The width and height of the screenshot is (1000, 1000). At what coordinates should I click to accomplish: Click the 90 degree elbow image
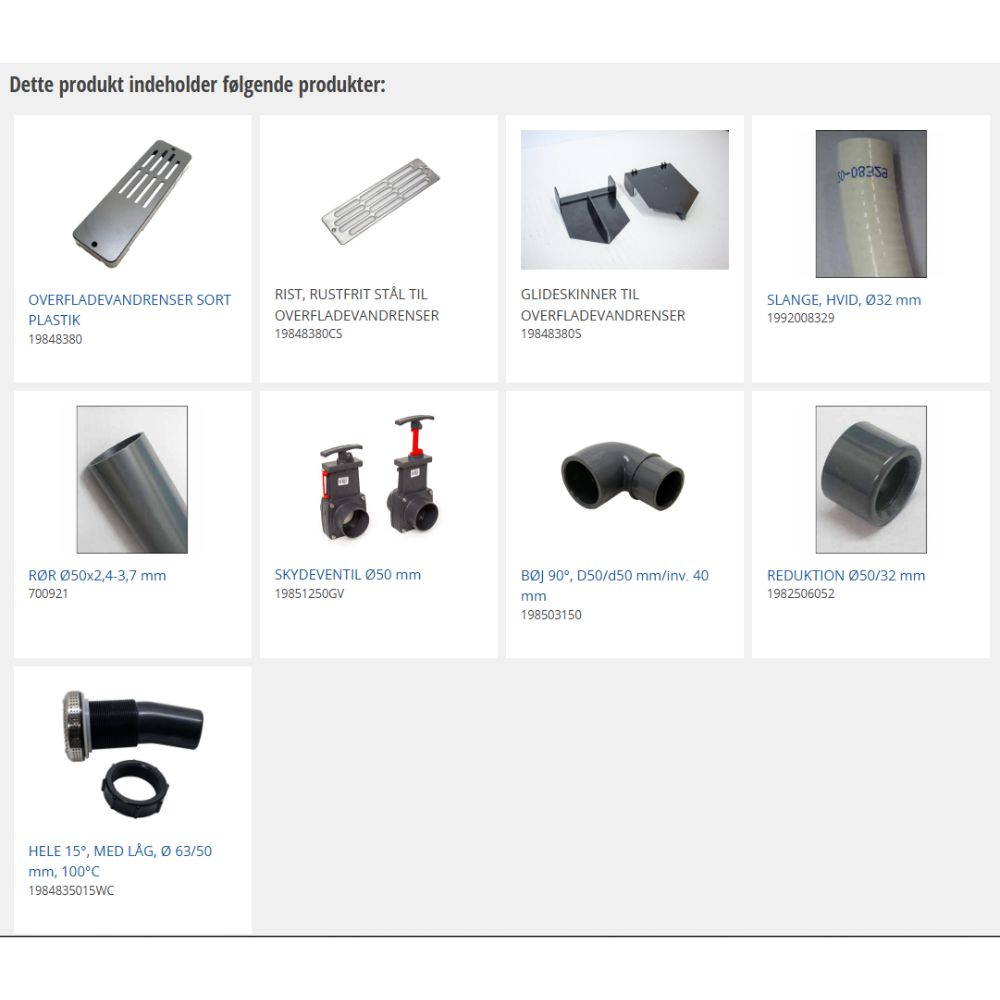point(623,475)
